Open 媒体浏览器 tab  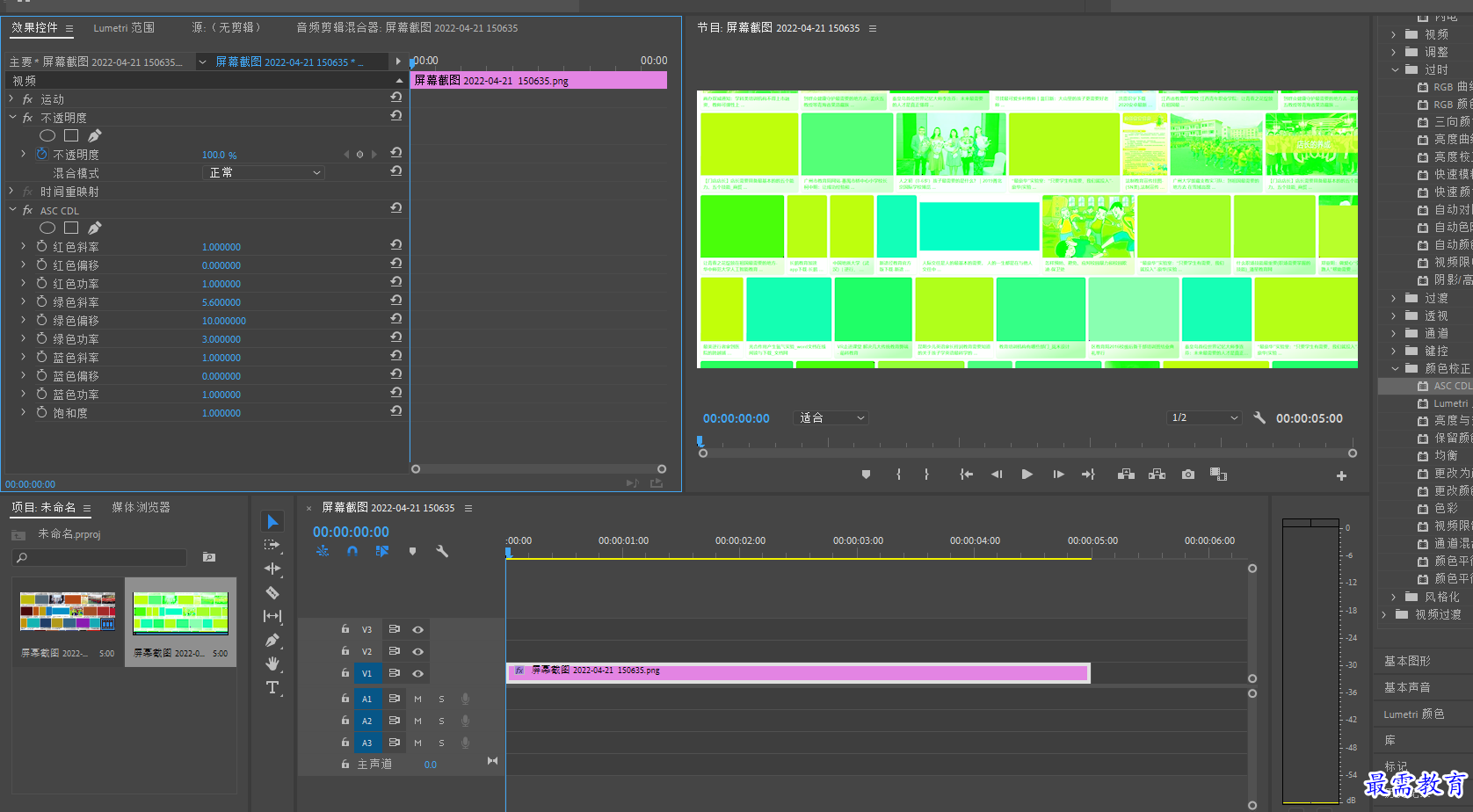click(141, 507)
